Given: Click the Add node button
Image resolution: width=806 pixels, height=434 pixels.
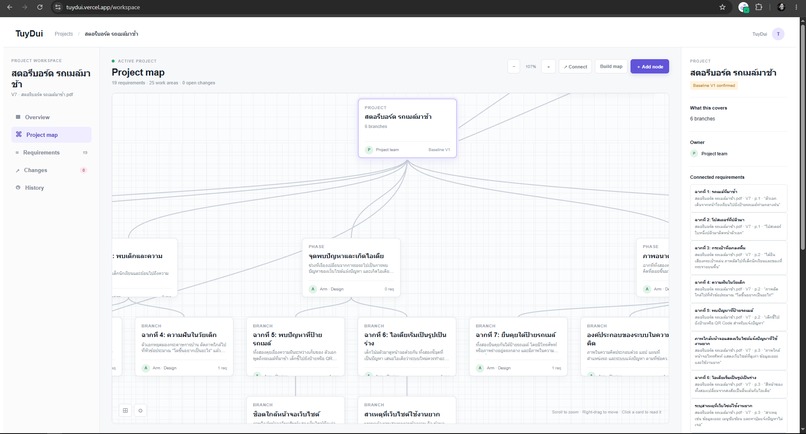Looking at the screenshot, I should [650, 66].
